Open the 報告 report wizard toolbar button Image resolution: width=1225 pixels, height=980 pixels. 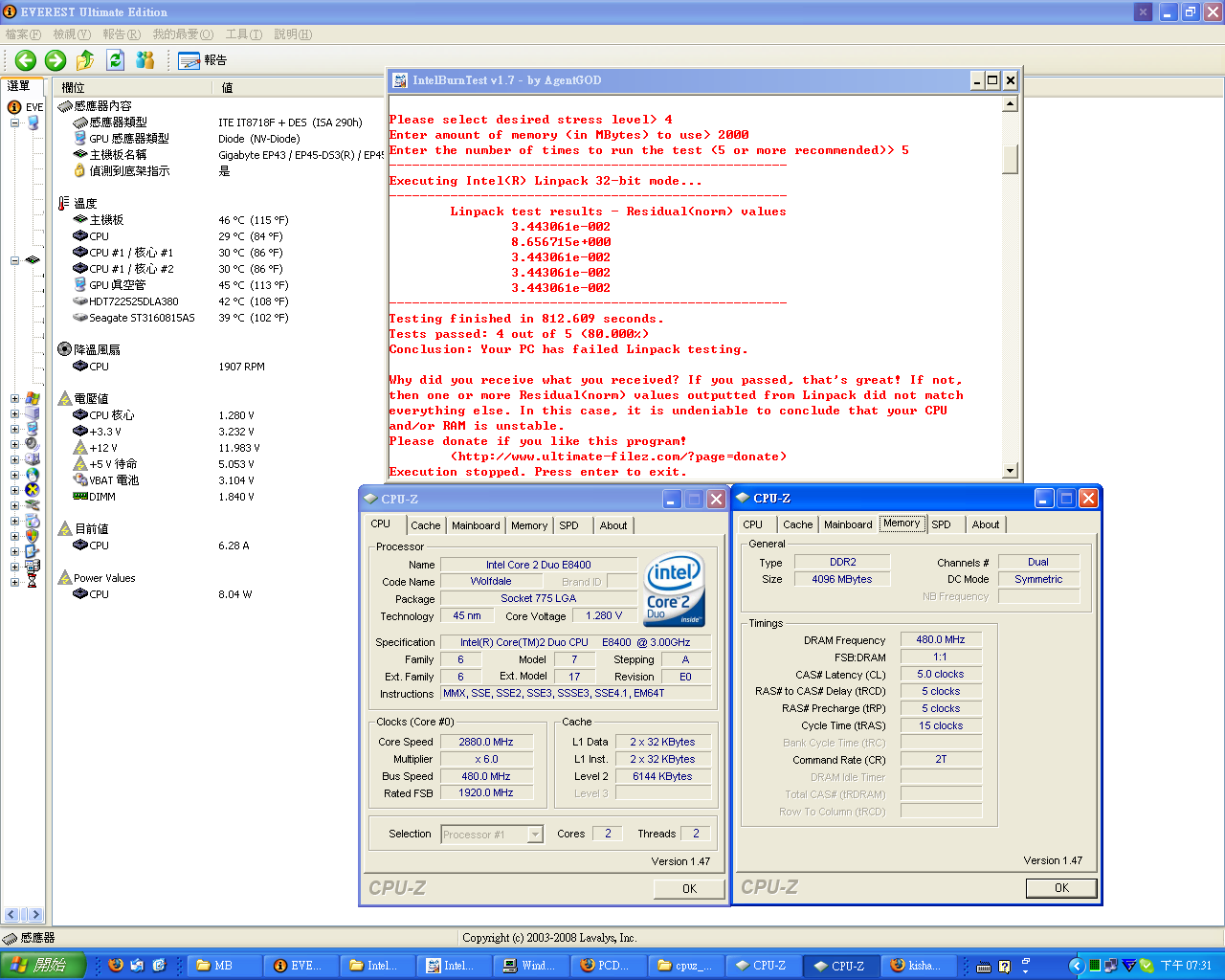pos(203,60)
